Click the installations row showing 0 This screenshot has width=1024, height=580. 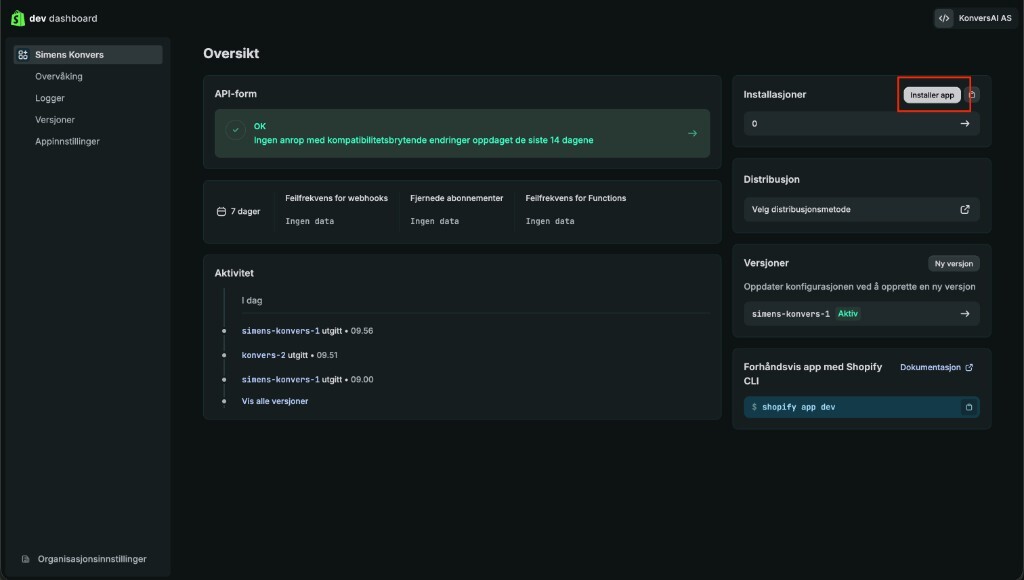pyautogui.click(x=861, y=123)
